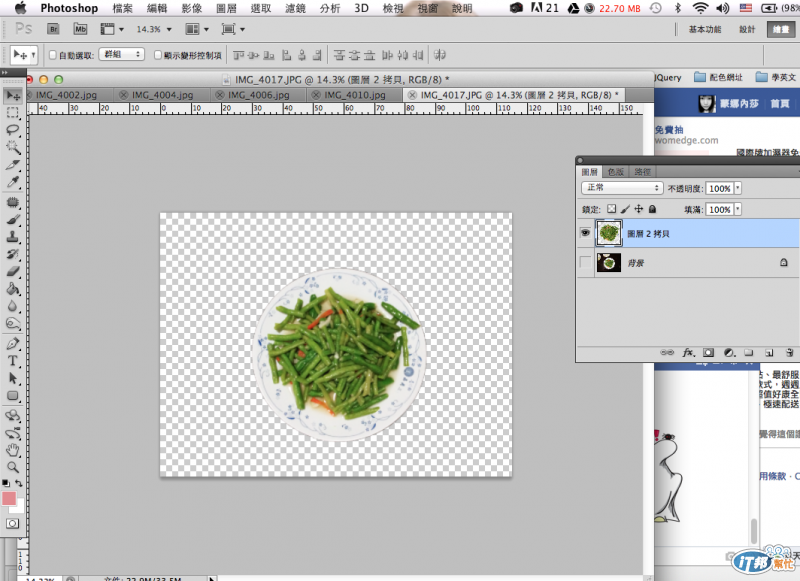Open the 群組 auto-select dropdown
This screenshot has width=800, height=581.
[x=122, y=54]
